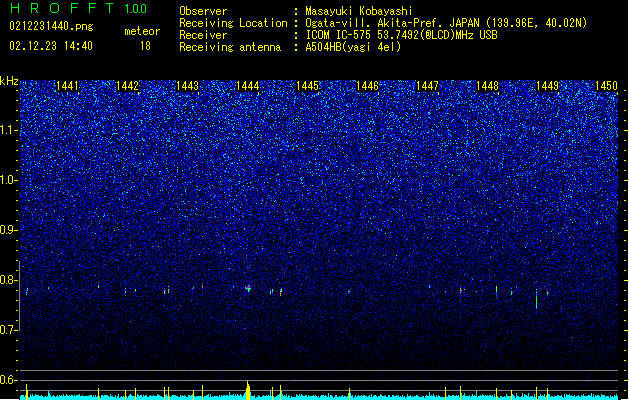This screenshot has height=400, width=629.
Task: Click the observer name Masayuki Kobayashi
Action: pyautogui.click(x=359, y=11)
